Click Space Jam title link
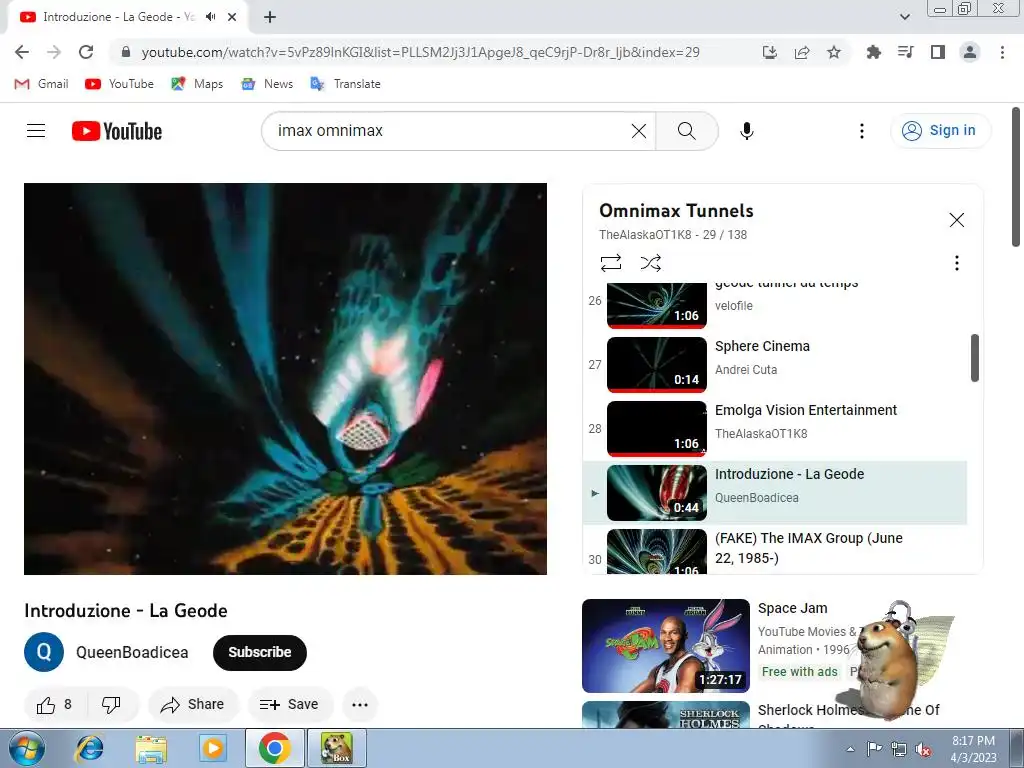This screenshot has height=768, width=1024. [x=792, y=608]
